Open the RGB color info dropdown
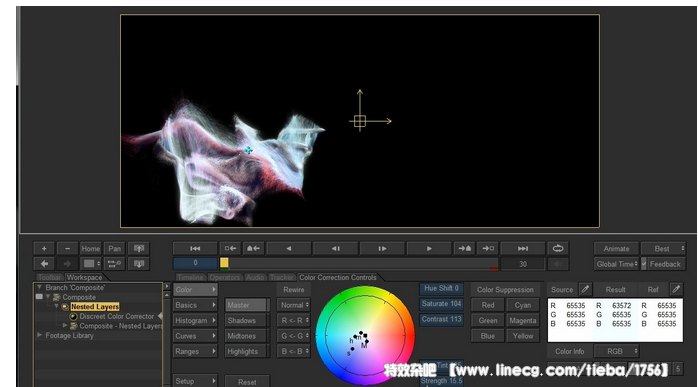 (617, 351)
